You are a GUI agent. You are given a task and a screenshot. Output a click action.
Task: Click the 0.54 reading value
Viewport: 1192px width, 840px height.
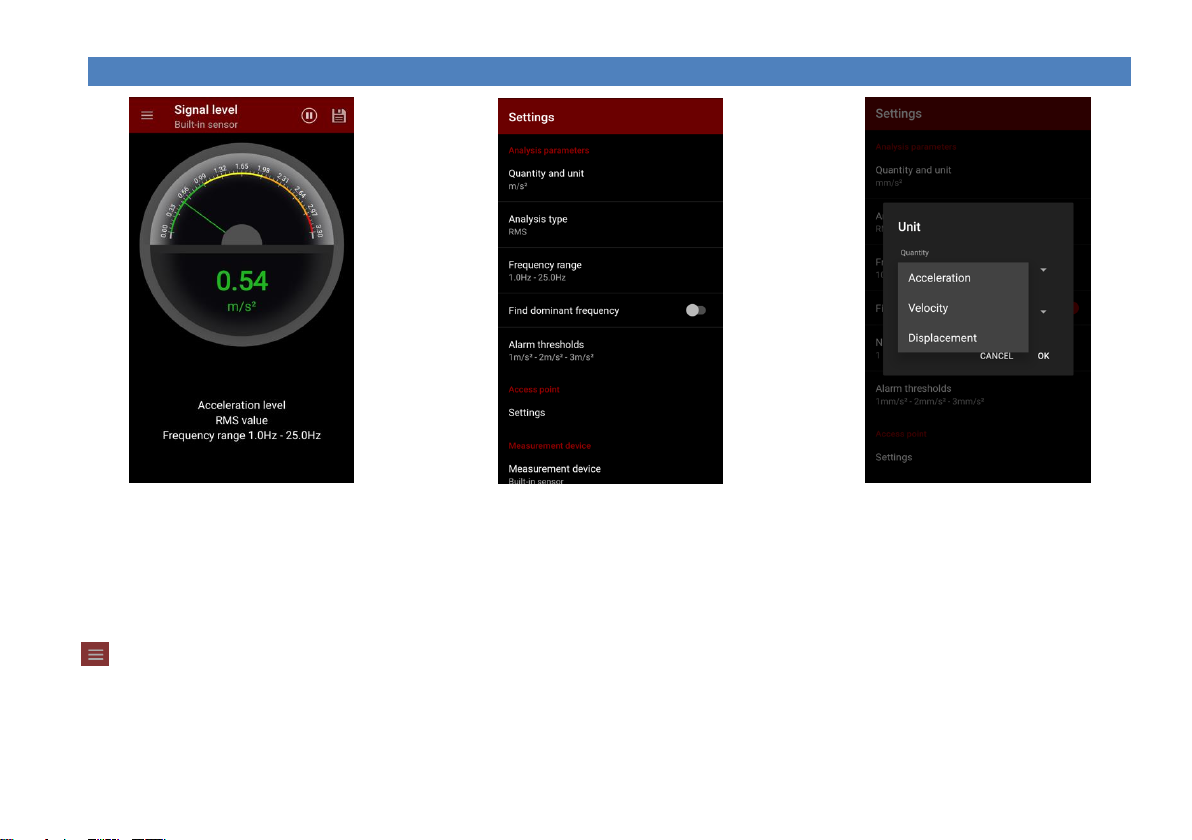[242, 281]
